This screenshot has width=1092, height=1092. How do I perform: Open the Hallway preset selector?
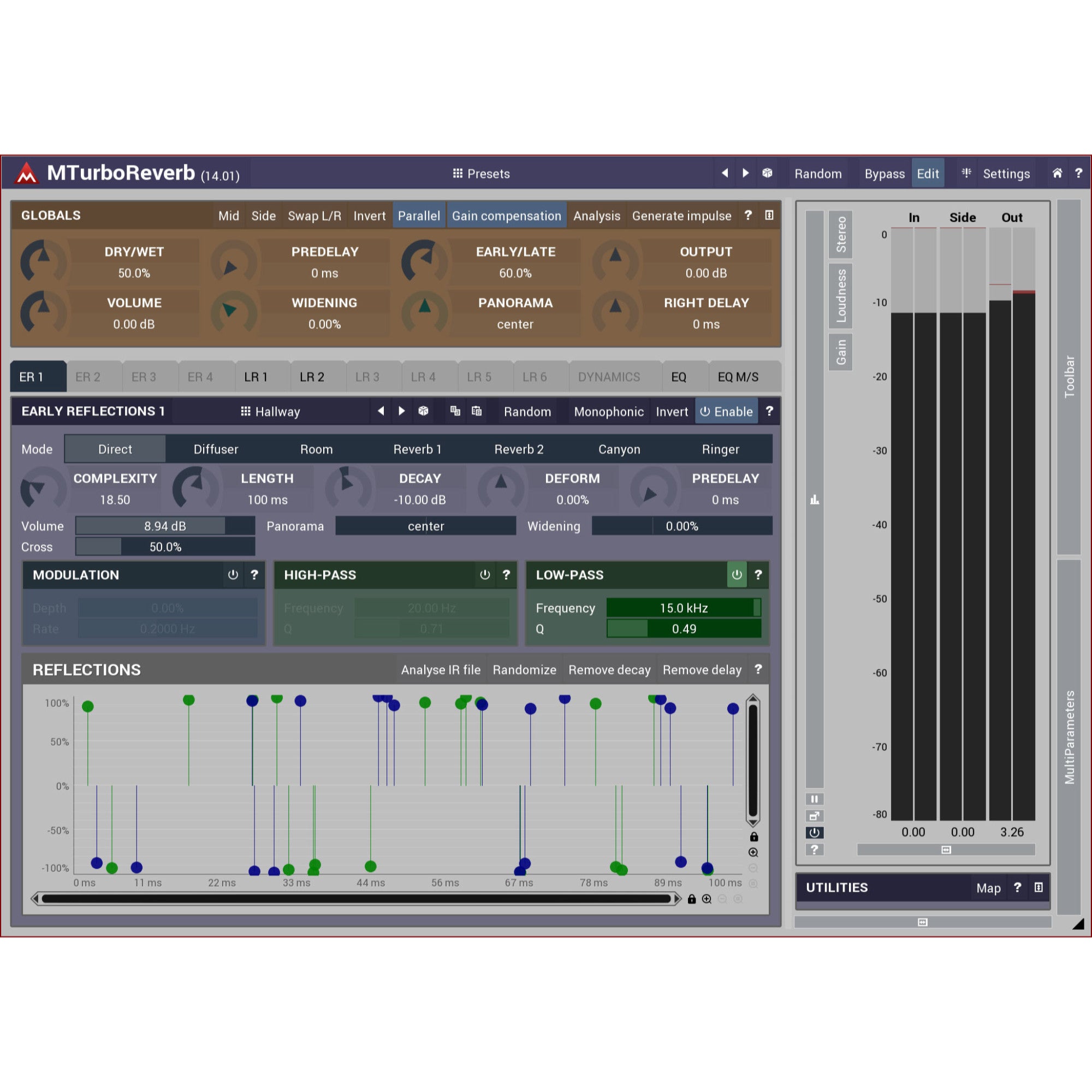pos(270,412)
